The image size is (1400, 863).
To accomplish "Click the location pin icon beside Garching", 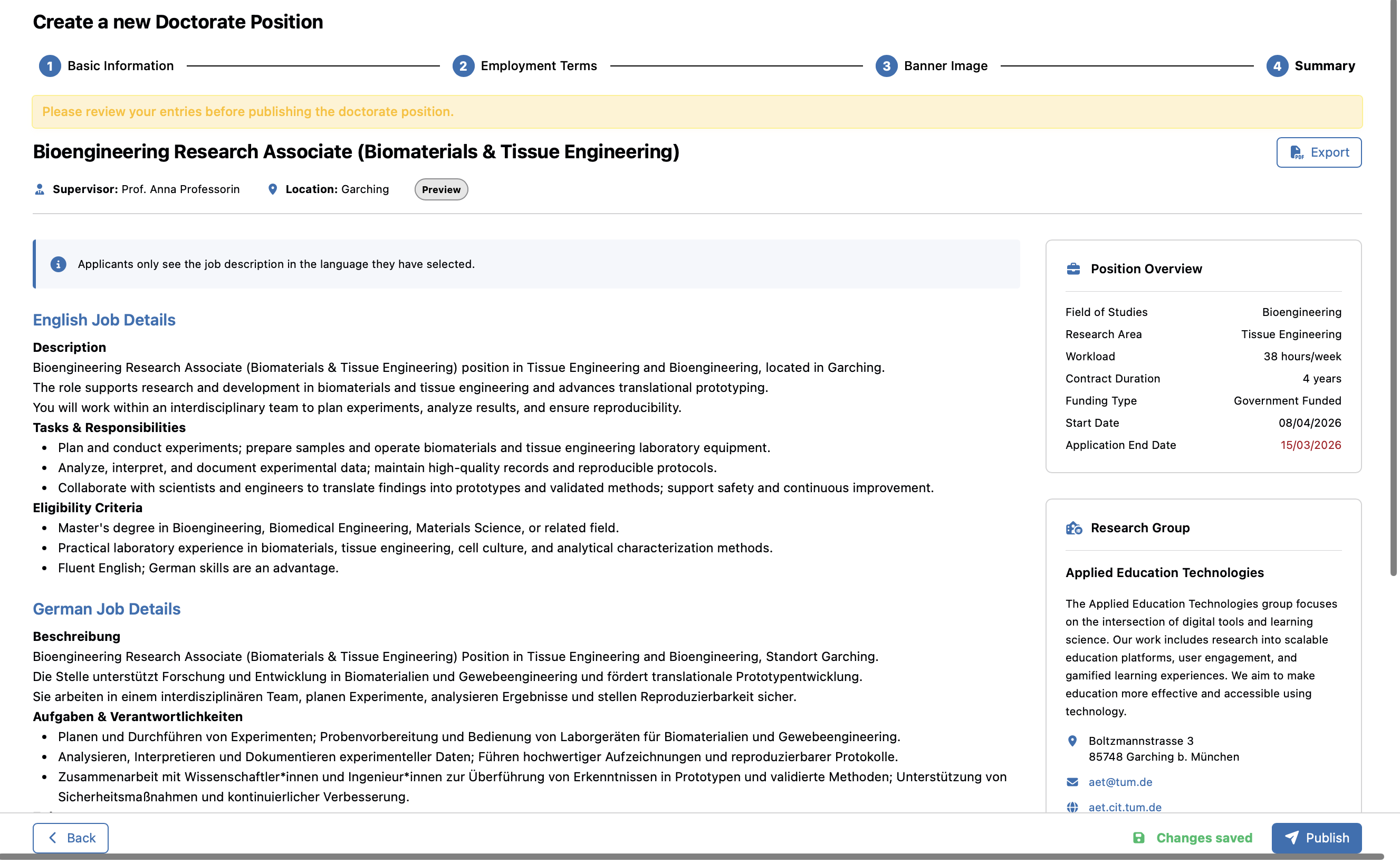I will click(272, 189).
